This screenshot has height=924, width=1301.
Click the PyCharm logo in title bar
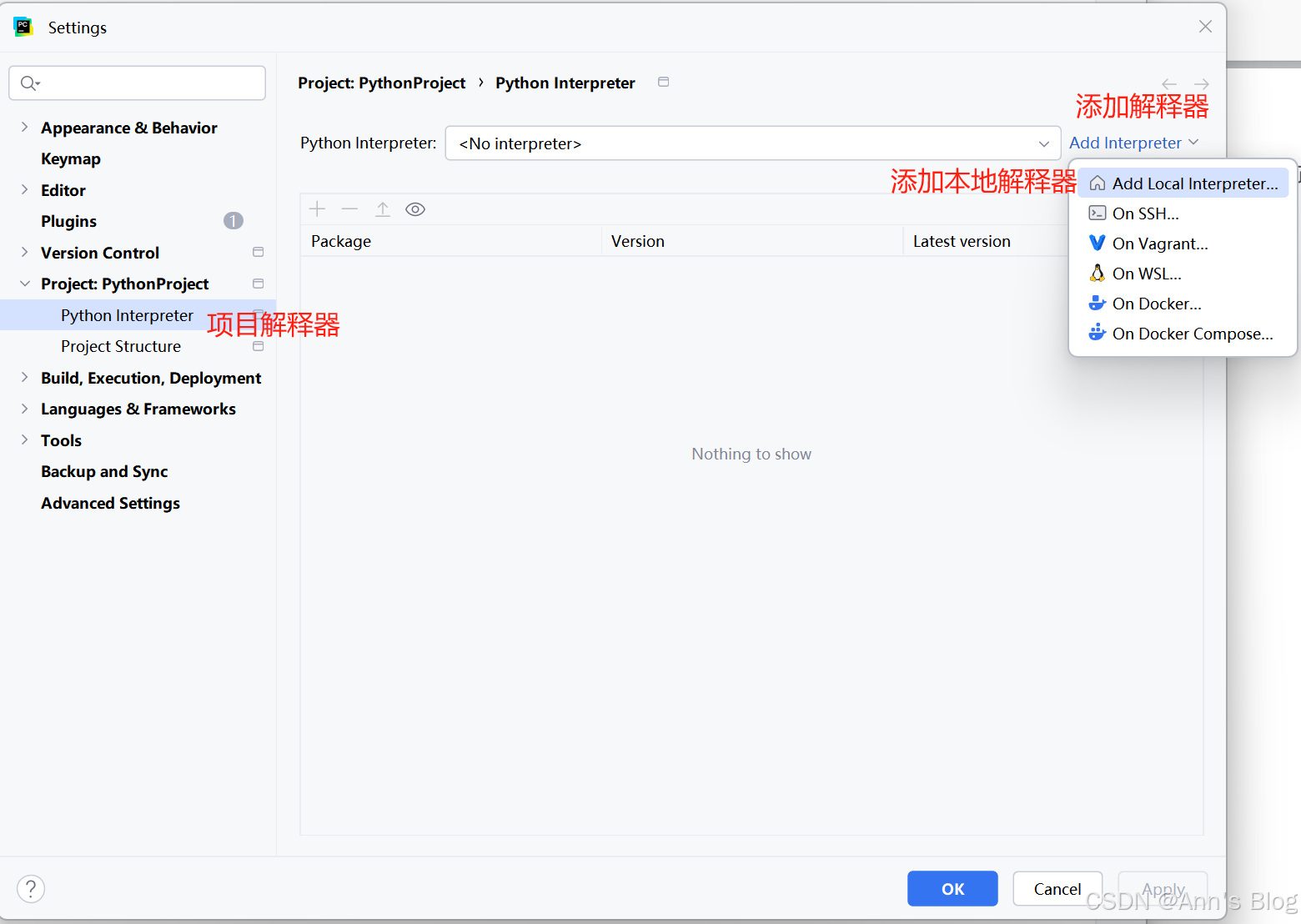[x=23, y=27]
